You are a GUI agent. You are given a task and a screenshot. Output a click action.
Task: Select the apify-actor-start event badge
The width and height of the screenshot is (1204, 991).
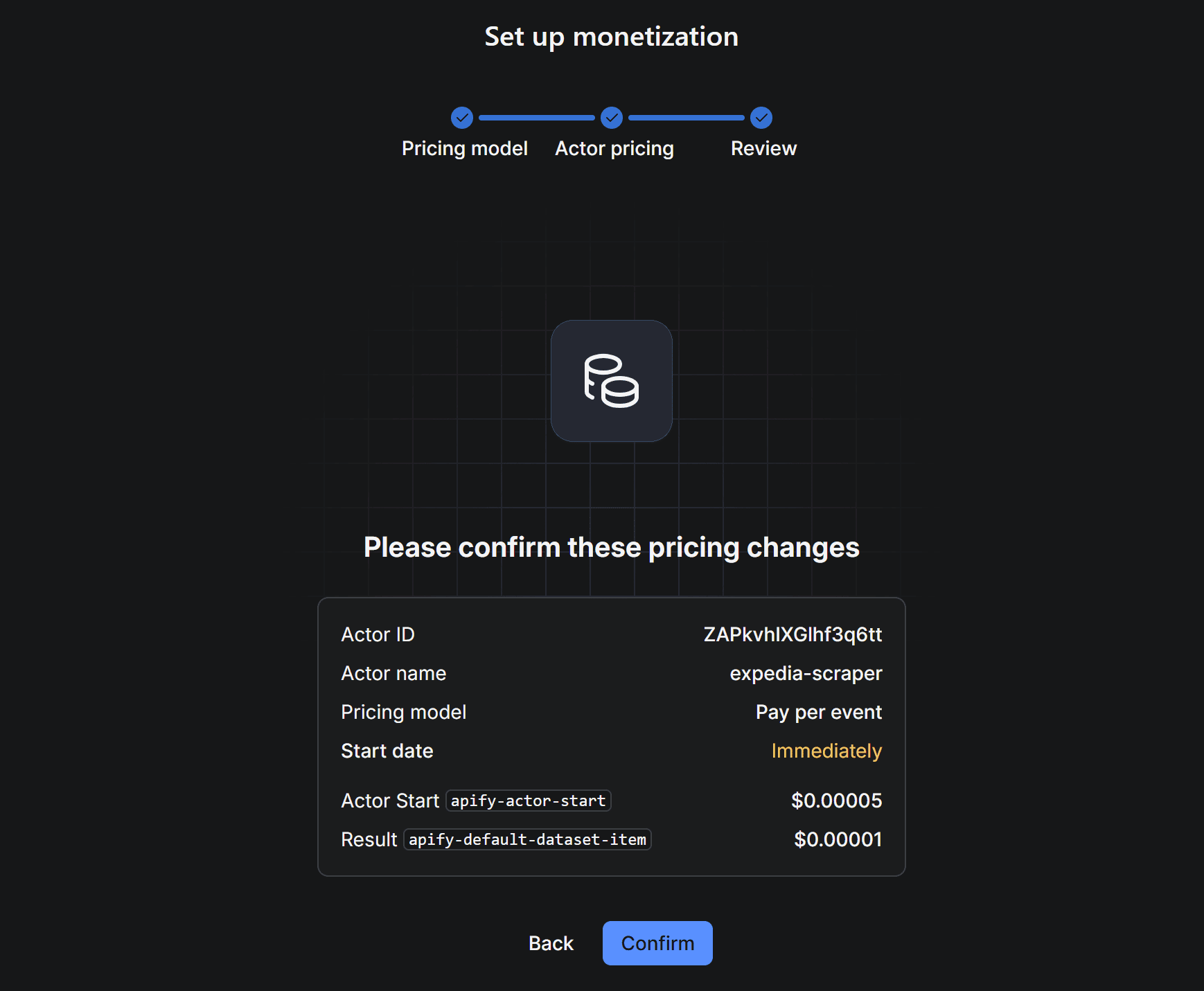[x=529, y=801]
